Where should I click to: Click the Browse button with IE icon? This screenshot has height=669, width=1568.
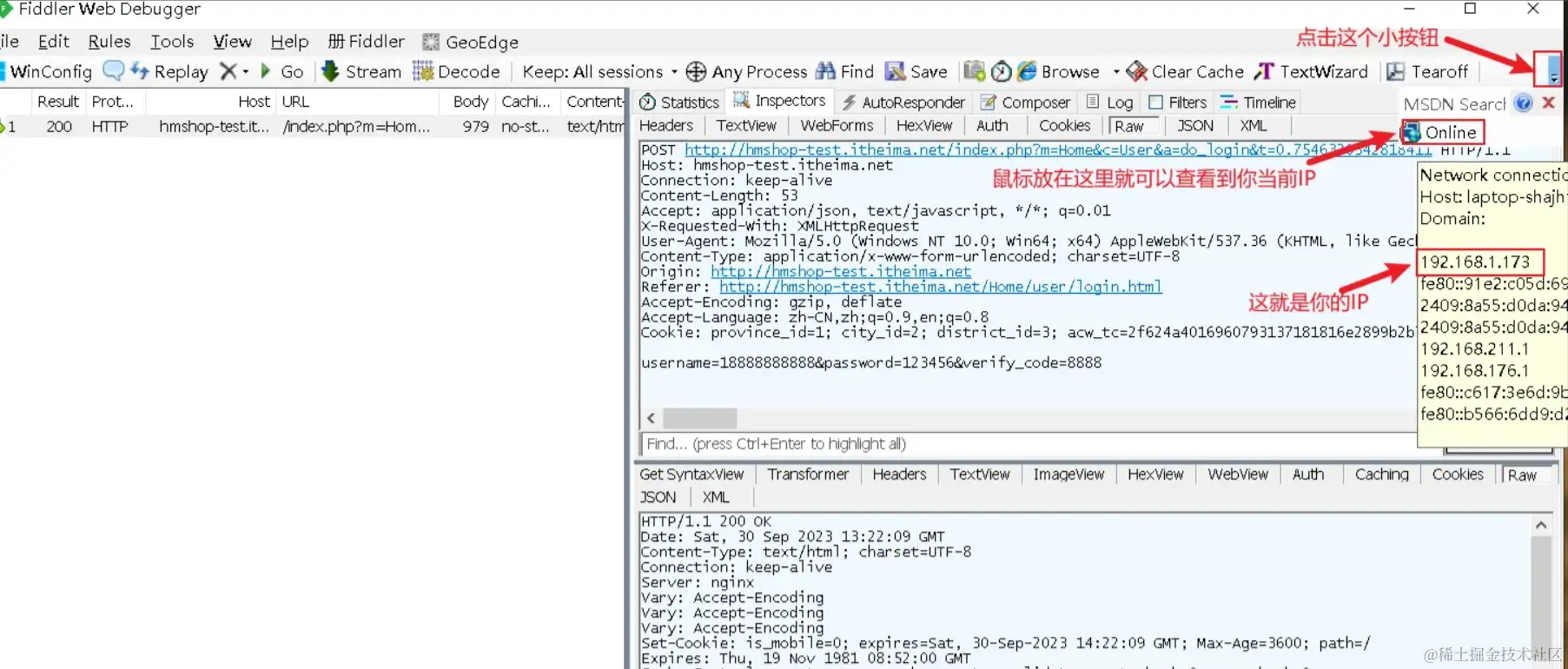point(1058,71)
